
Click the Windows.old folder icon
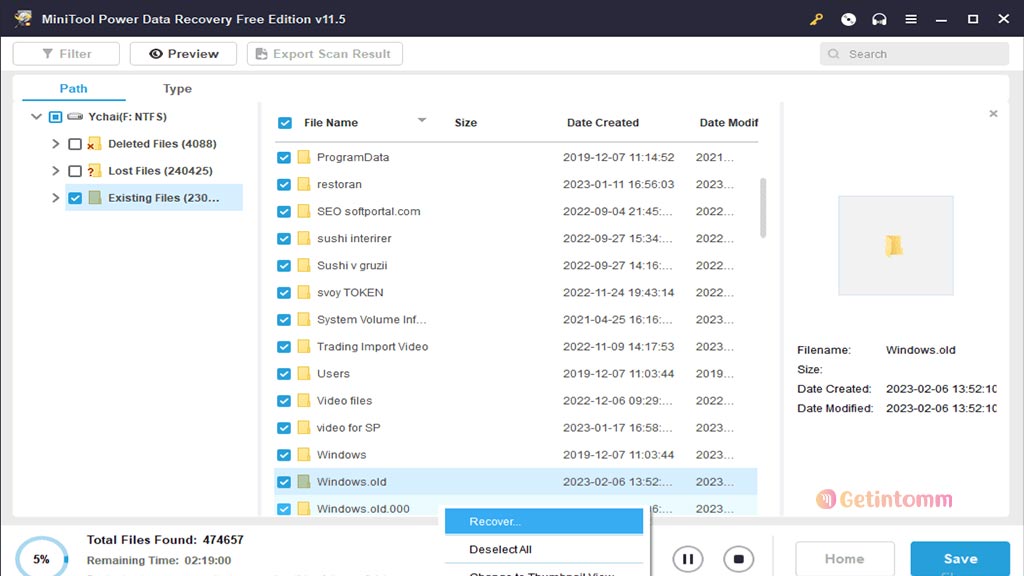tap(304, 482)
